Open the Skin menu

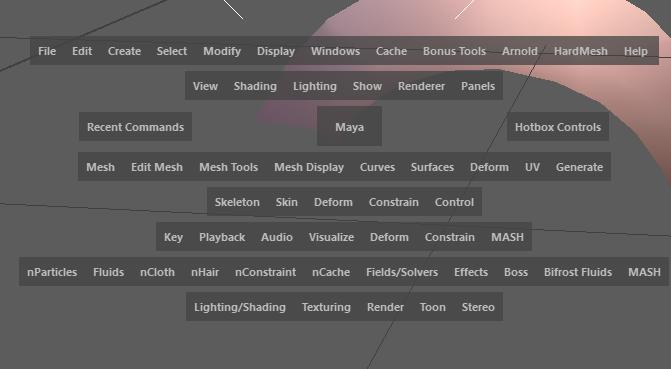pos(286,202)
